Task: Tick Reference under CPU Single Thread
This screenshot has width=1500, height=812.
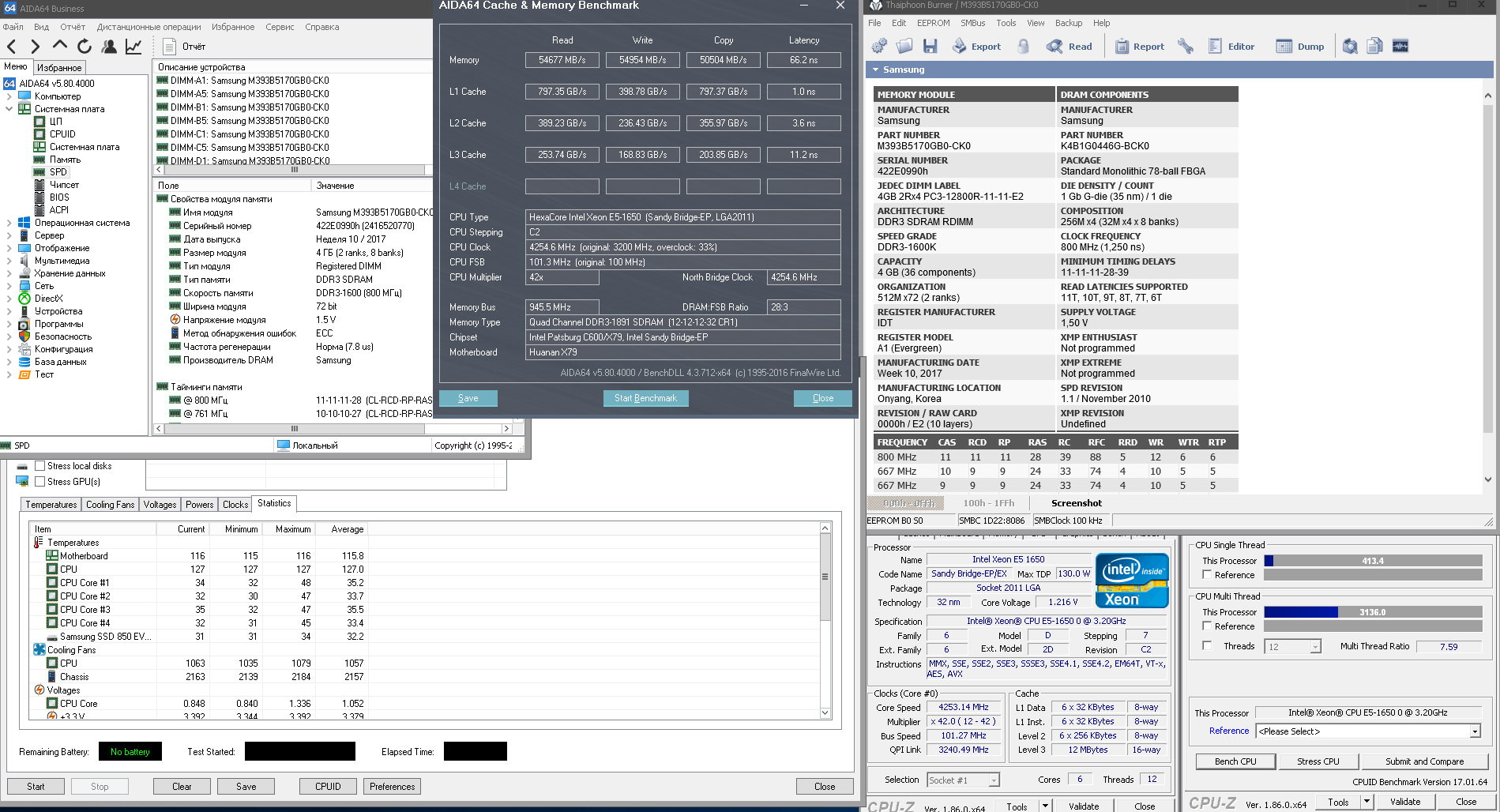Action: coord(1207,575)
